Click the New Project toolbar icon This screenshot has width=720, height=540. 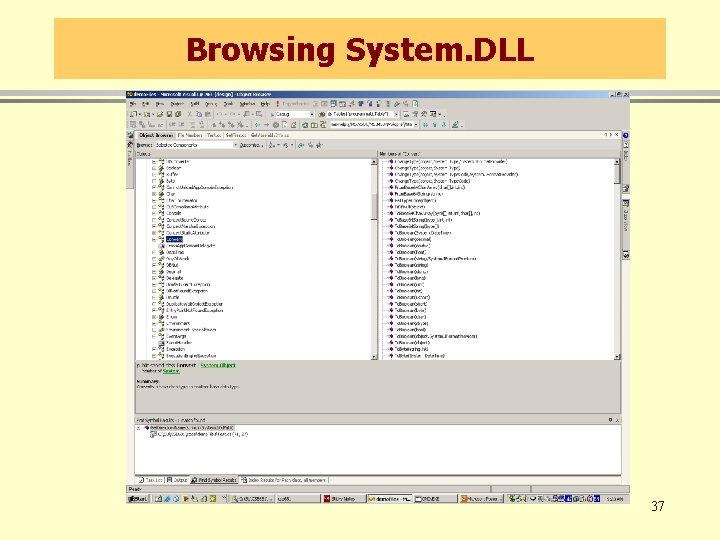click(x=134, y=114)
